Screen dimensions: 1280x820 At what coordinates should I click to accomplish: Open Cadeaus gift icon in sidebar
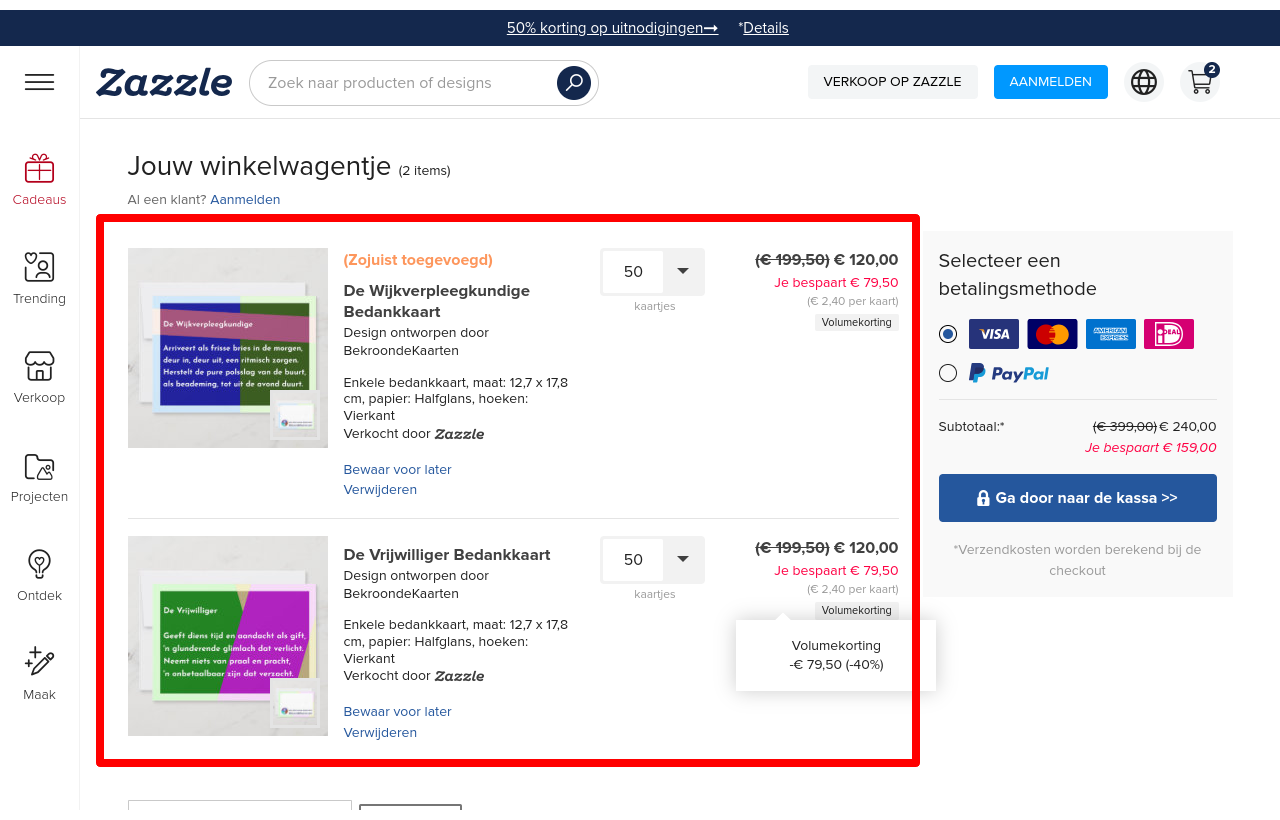[39, 169]
